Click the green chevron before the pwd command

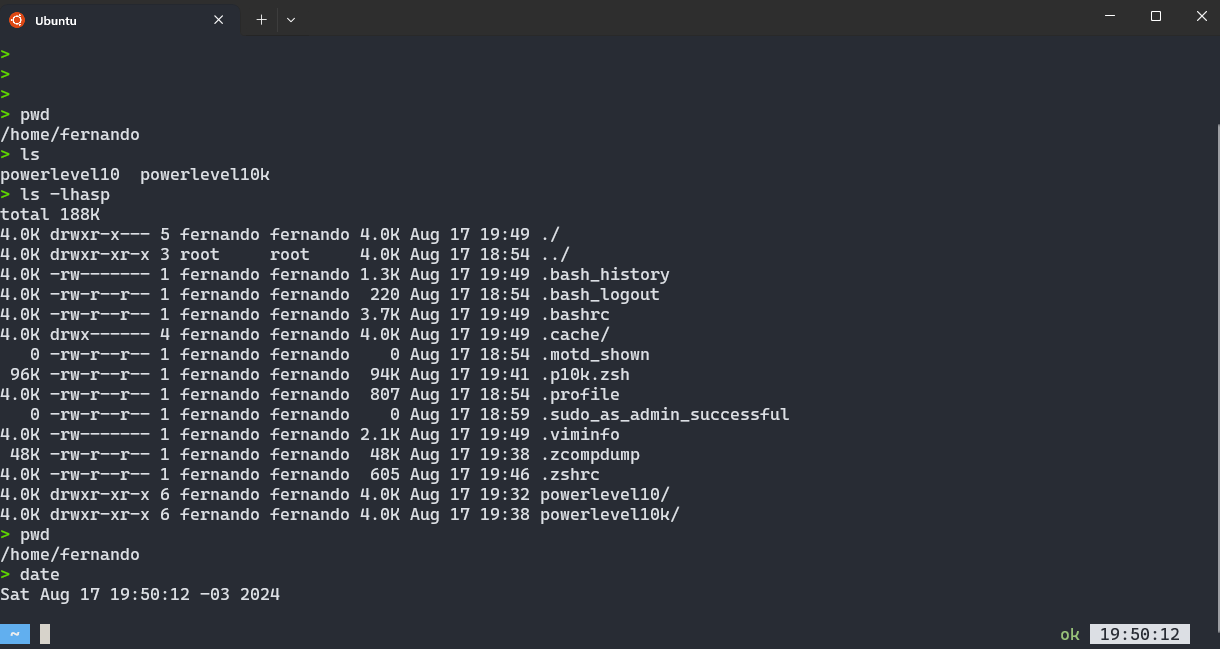coord(7,114)
